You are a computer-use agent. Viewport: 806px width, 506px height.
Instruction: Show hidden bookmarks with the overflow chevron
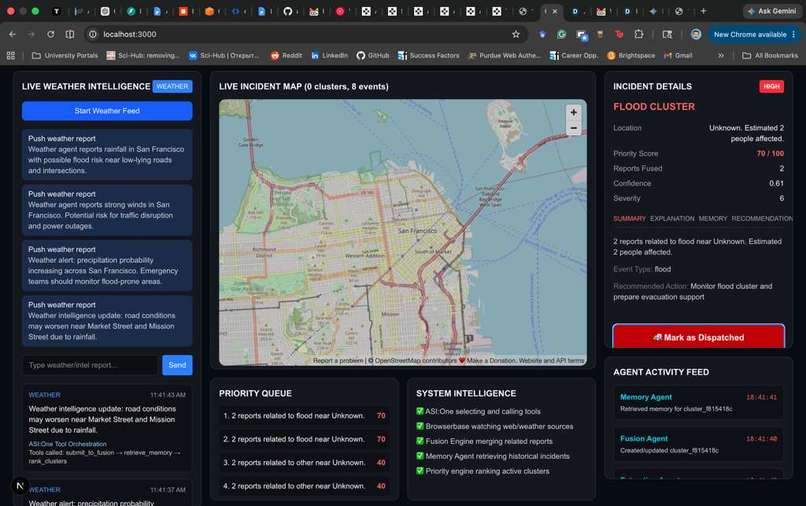(721, 56)
